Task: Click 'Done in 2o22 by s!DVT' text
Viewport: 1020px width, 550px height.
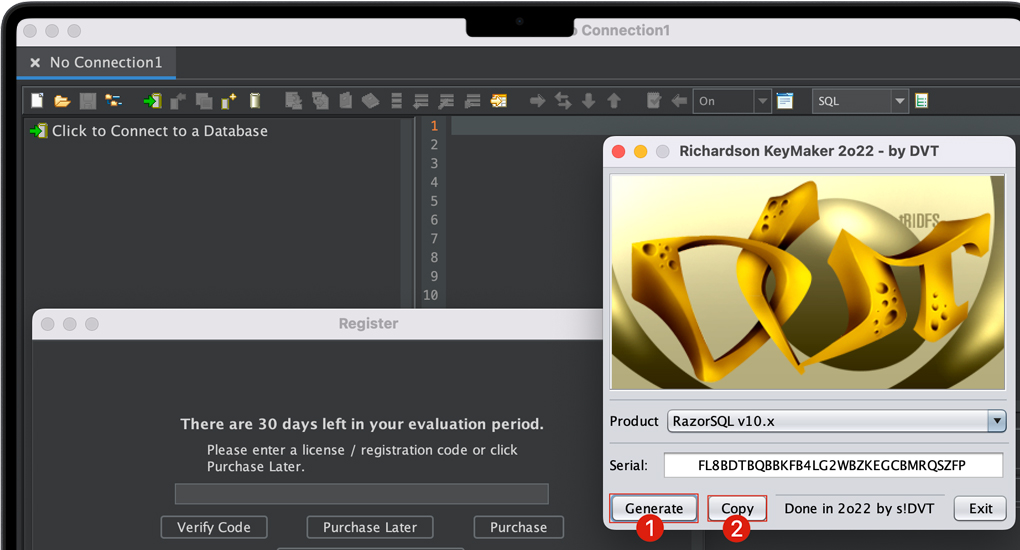Action: (859, 508)
